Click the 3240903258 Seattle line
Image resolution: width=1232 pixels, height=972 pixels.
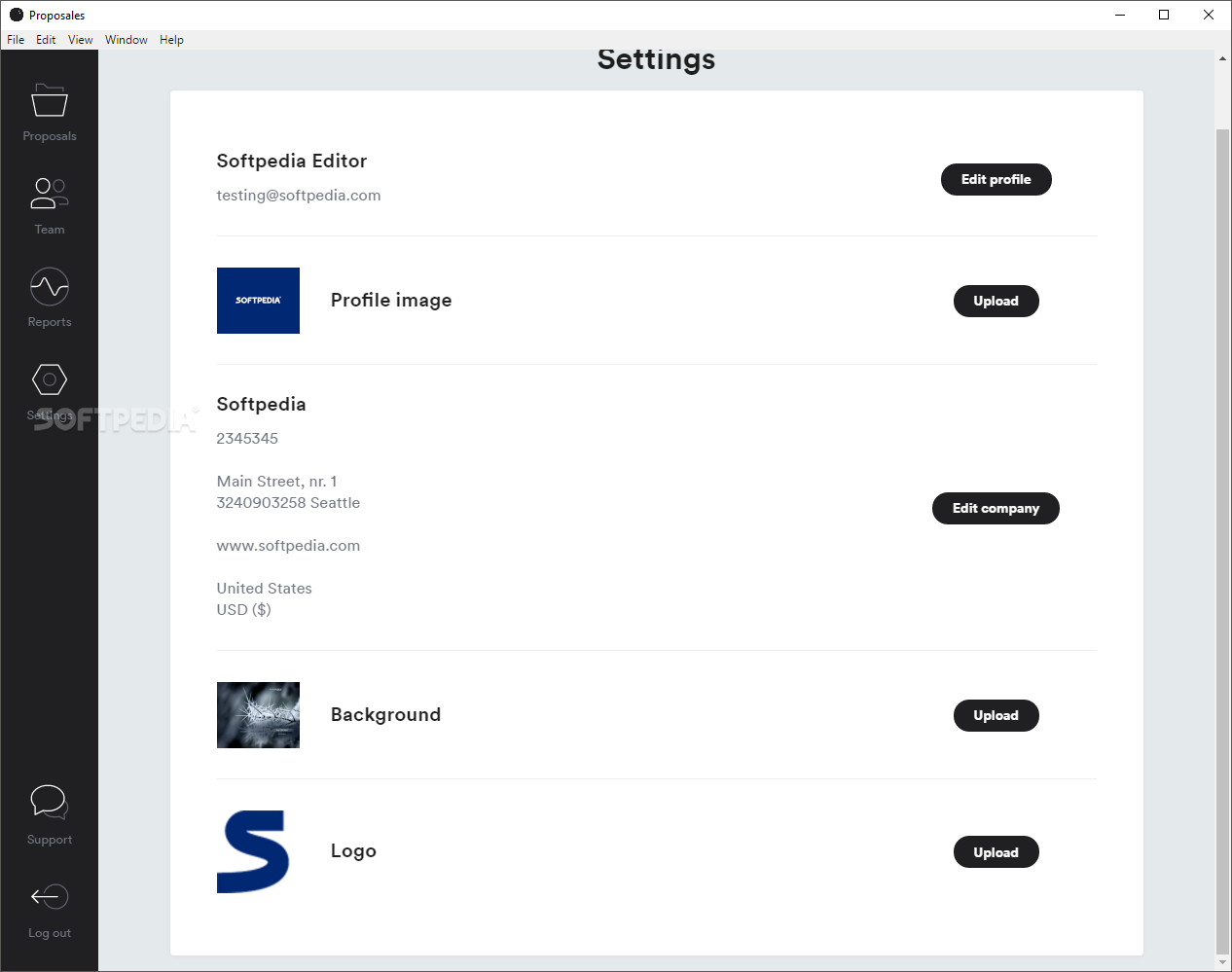tap(288, 503)
